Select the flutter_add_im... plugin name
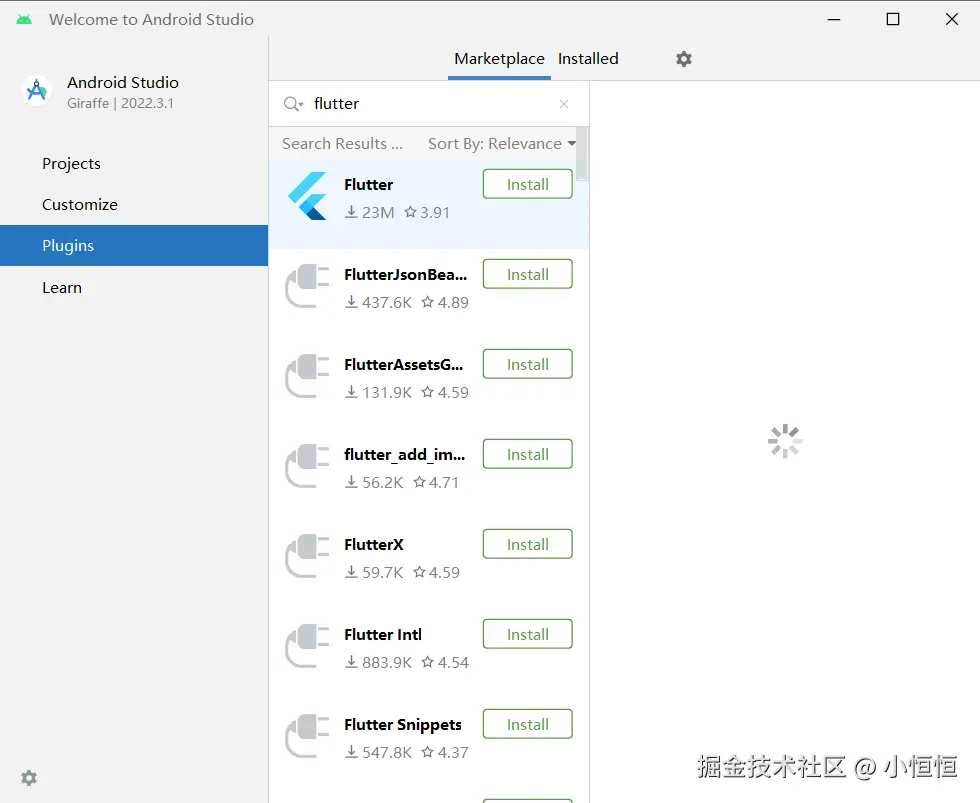Screen dimensions: 980x803 [x=404, y=455]
